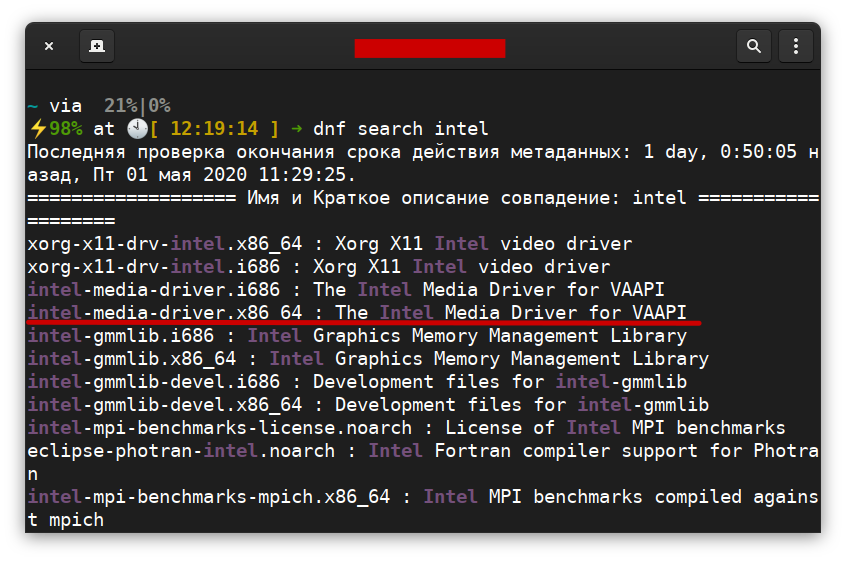846x561 pixels.
Task: Click the clock time 12:19:14
Action: pos(214,129)
